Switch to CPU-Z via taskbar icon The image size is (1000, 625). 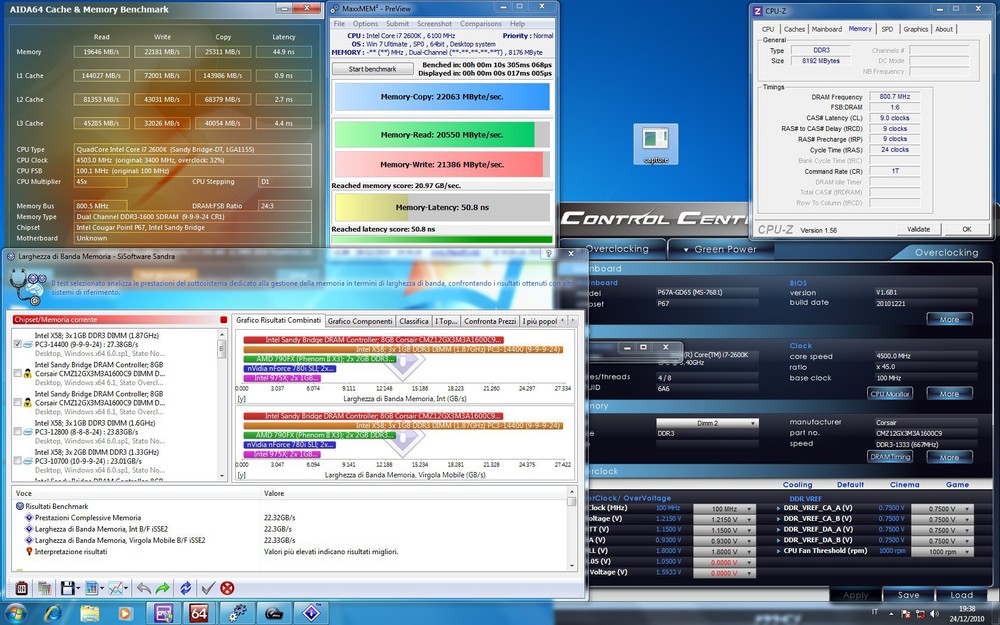coord(162,614)
